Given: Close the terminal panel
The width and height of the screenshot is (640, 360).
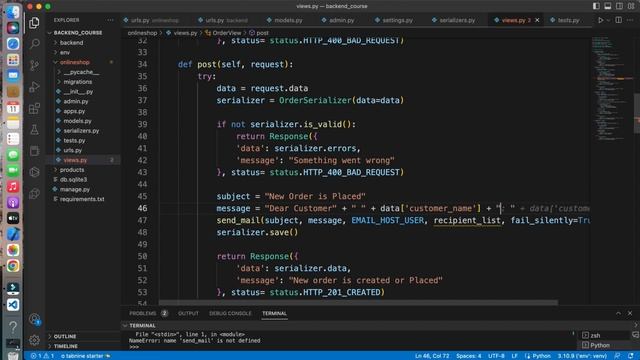Looking at the screenshot, I should (630, 313).
